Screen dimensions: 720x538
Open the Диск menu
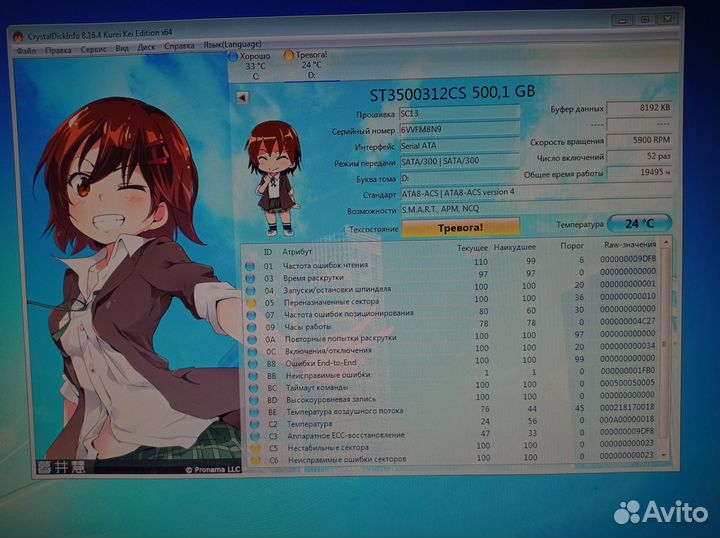(x=146, y=47)
